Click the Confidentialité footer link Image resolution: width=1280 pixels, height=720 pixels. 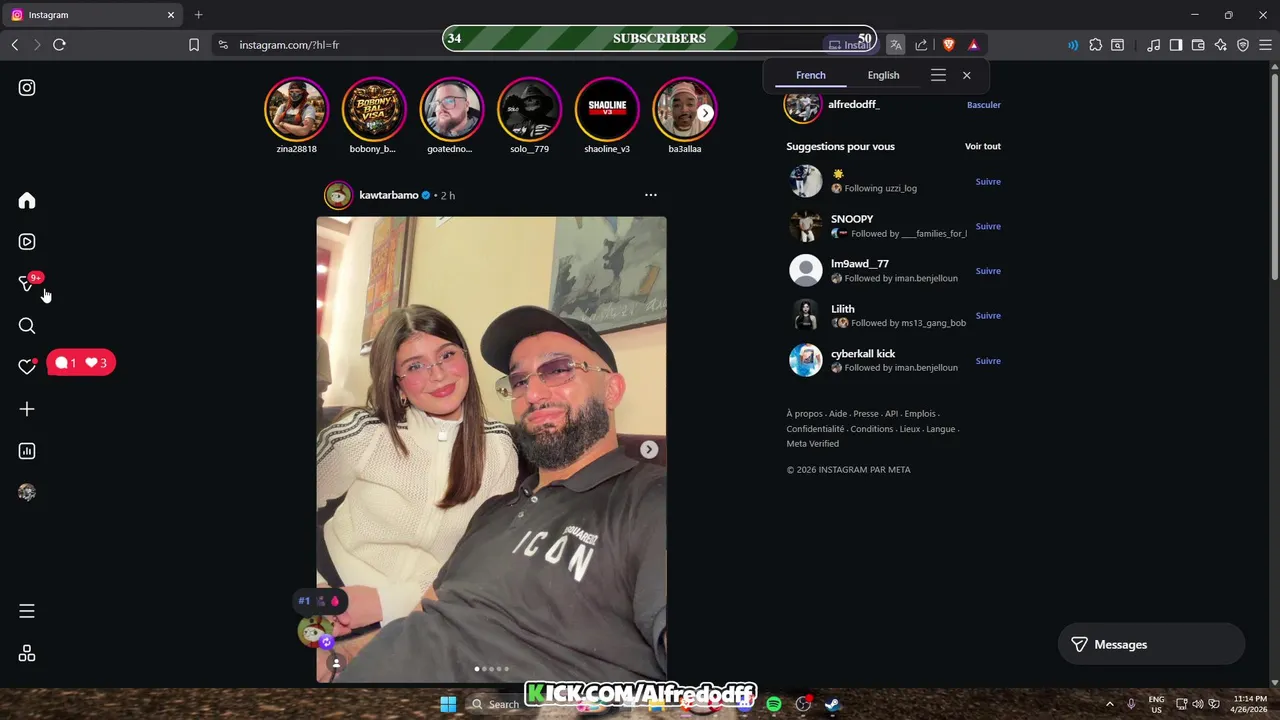(x=815, y=429)
